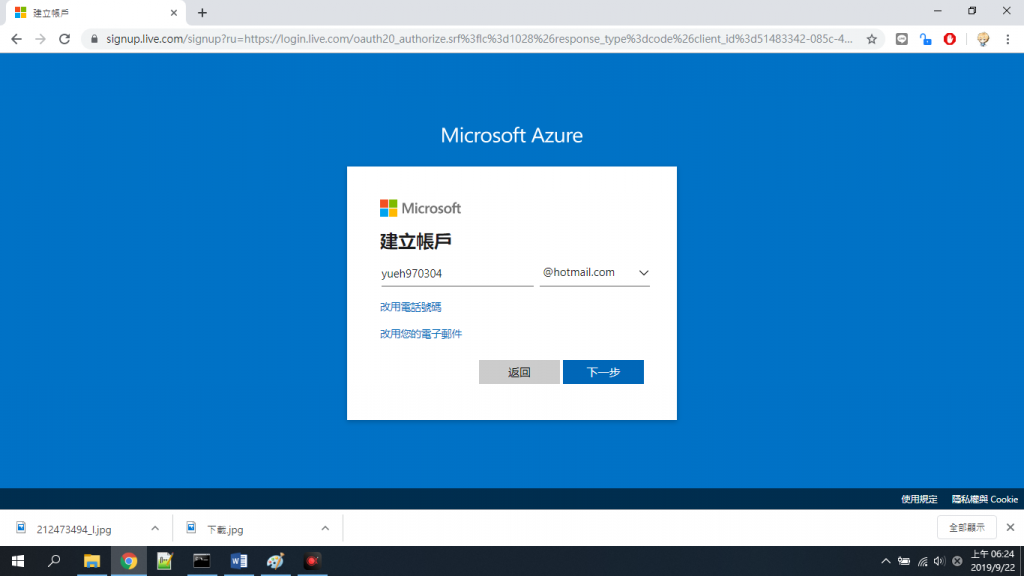Viewport: 1024px width, 576px height.
Task: Click the battery power tray icon
Action: 904,561
